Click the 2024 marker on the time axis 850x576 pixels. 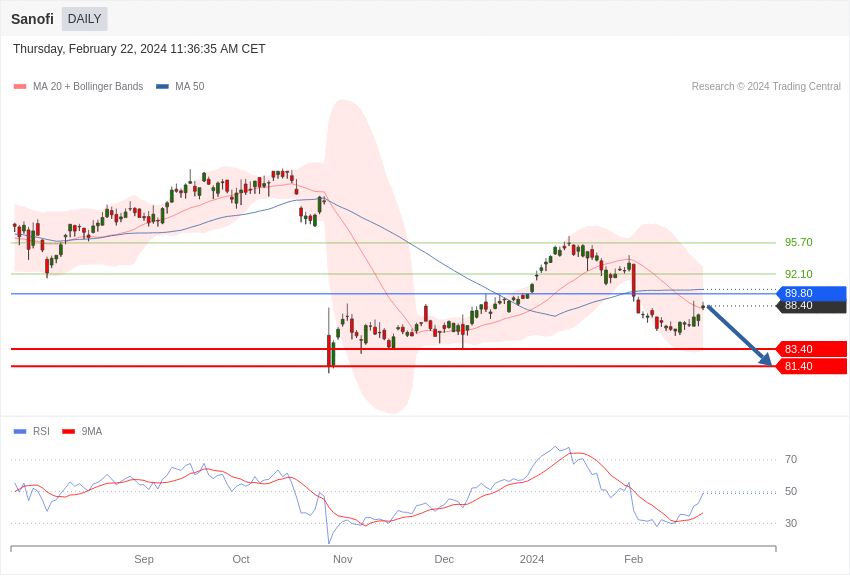click(x=532, y=559)
